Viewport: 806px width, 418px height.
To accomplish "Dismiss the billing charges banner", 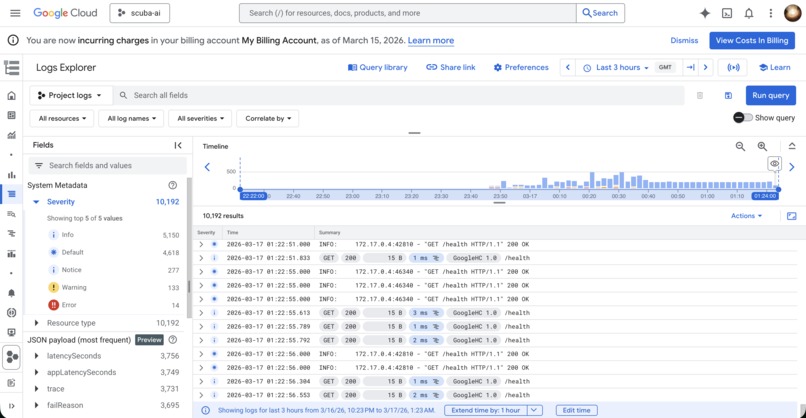I will click(x=684, y=41).
